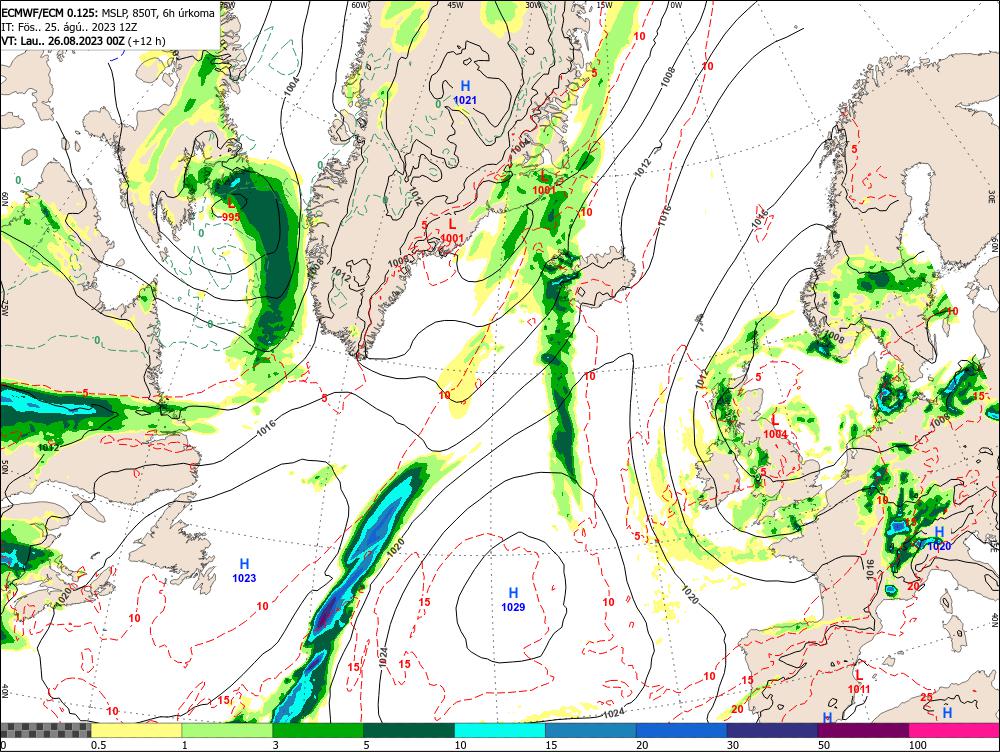1000x752 pixels.
Task: Click the '30W' longitude label at top
Action: coord(533,4)
